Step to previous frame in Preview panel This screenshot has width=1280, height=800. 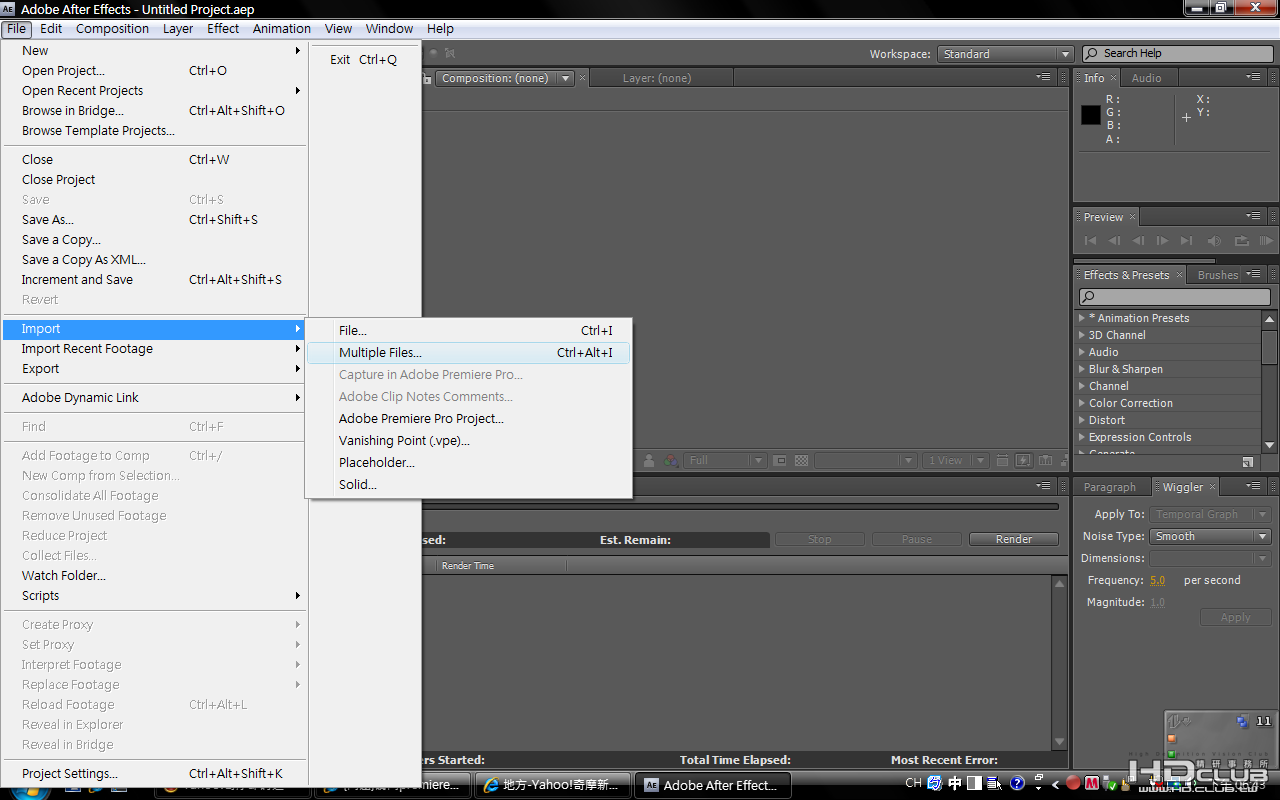(1114, 241)
